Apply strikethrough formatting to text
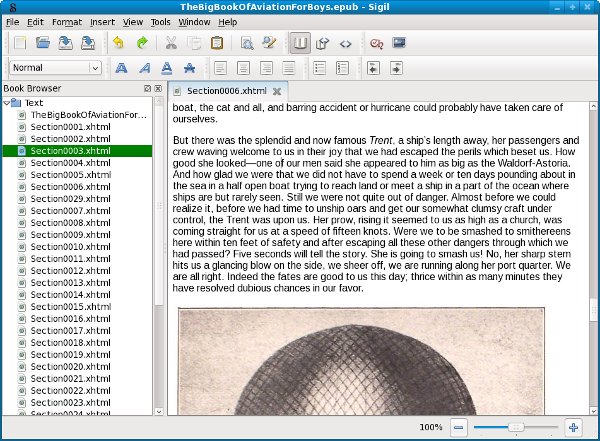This screenshot has width=600, height=441. point(190,68)
